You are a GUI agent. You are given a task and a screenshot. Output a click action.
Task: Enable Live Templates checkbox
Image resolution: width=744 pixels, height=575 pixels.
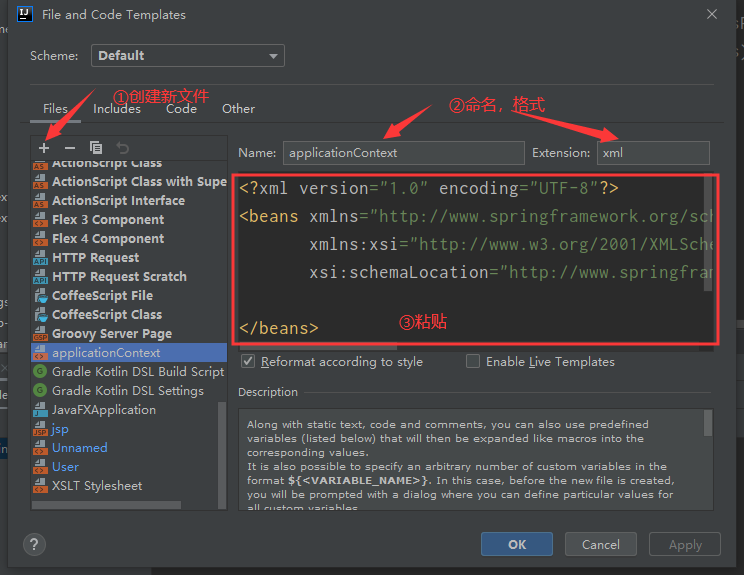click(473, 362)
